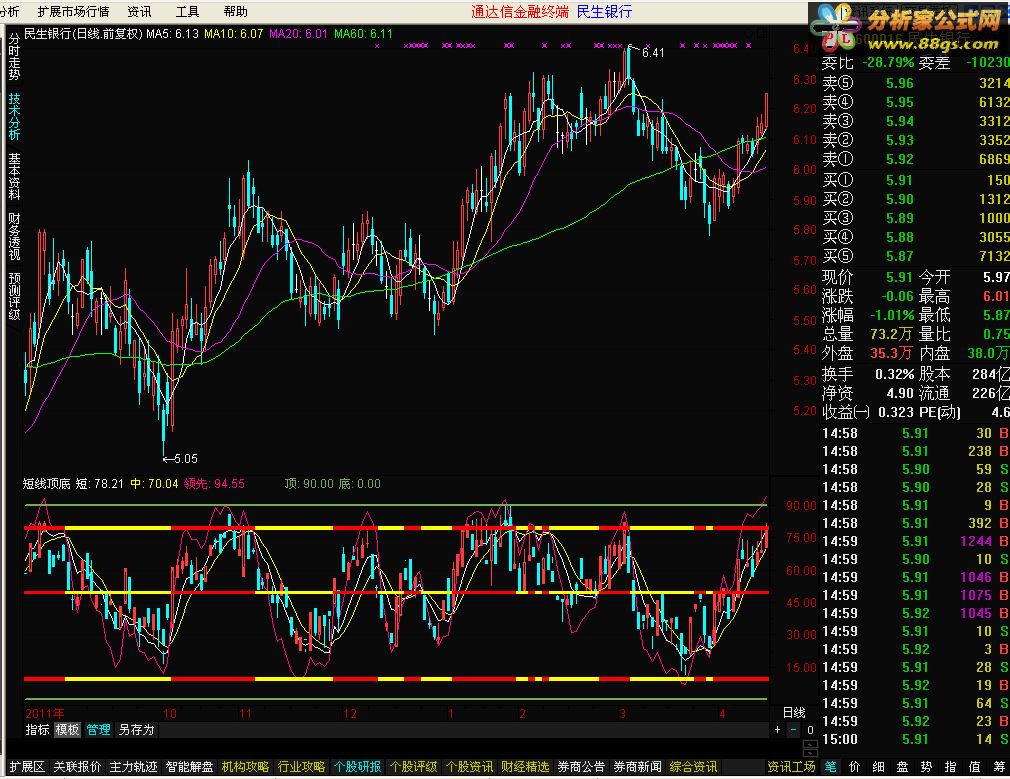1010x779 pixels.
Task: Click the 模板 button below the chart
Action: (x=67, y=729)
